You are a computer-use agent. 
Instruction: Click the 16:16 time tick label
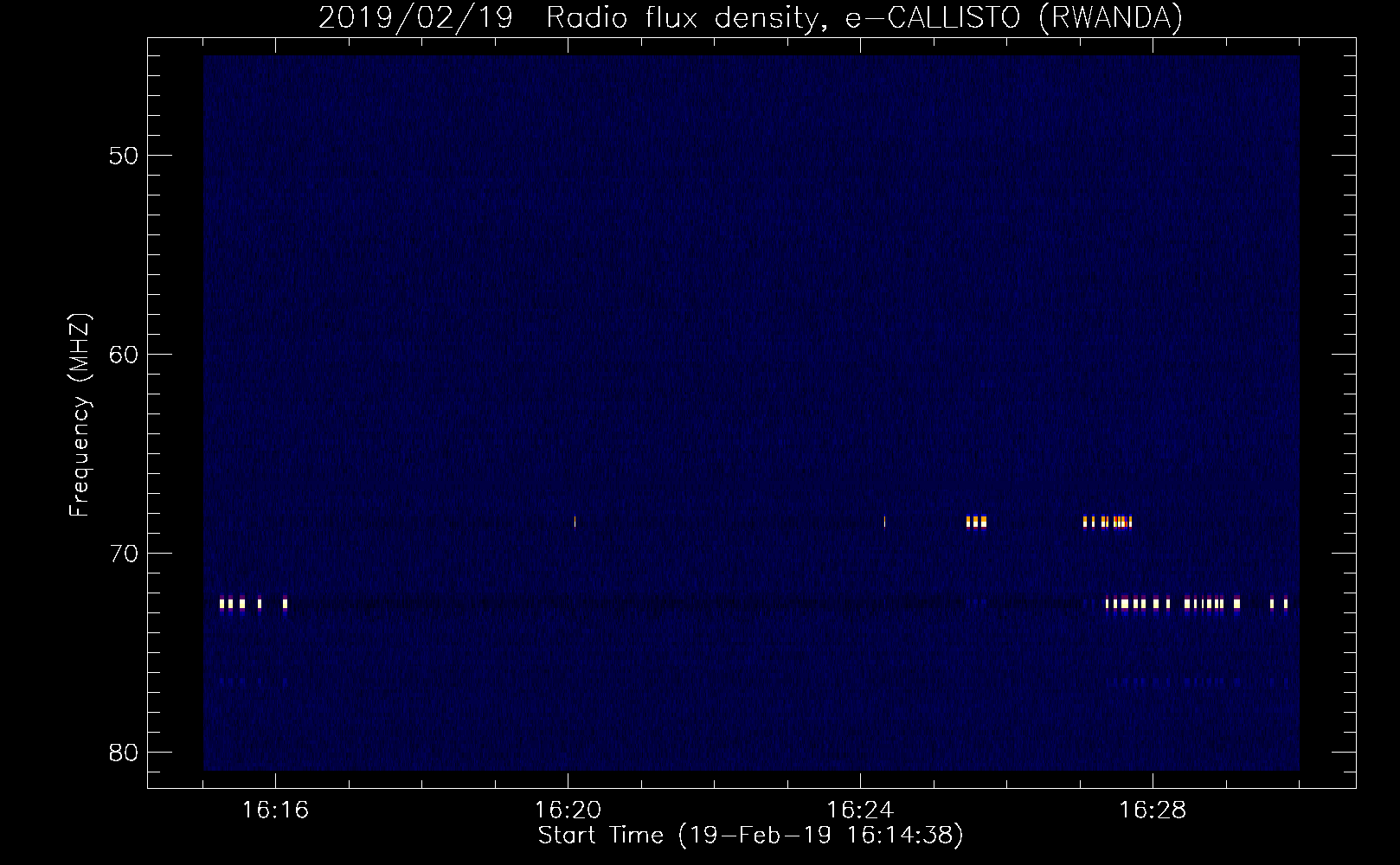click(x=275, y=810)
